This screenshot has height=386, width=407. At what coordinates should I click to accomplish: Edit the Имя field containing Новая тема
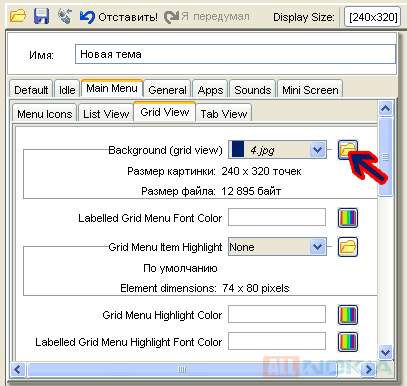pyautogui.click(x=235, y=54)
